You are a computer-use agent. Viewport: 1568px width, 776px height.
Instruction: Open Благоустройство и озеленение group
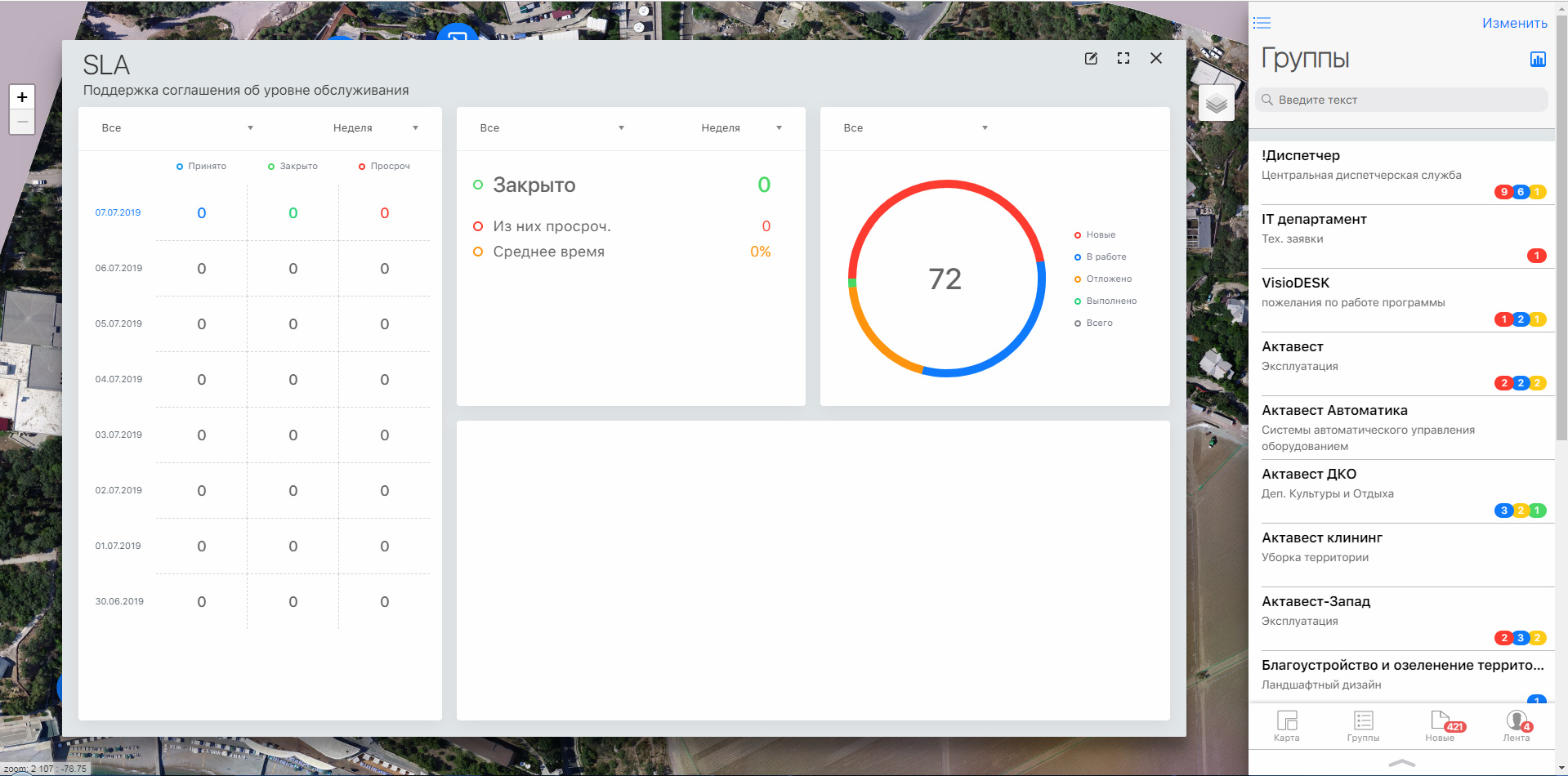coord(1401,676)
